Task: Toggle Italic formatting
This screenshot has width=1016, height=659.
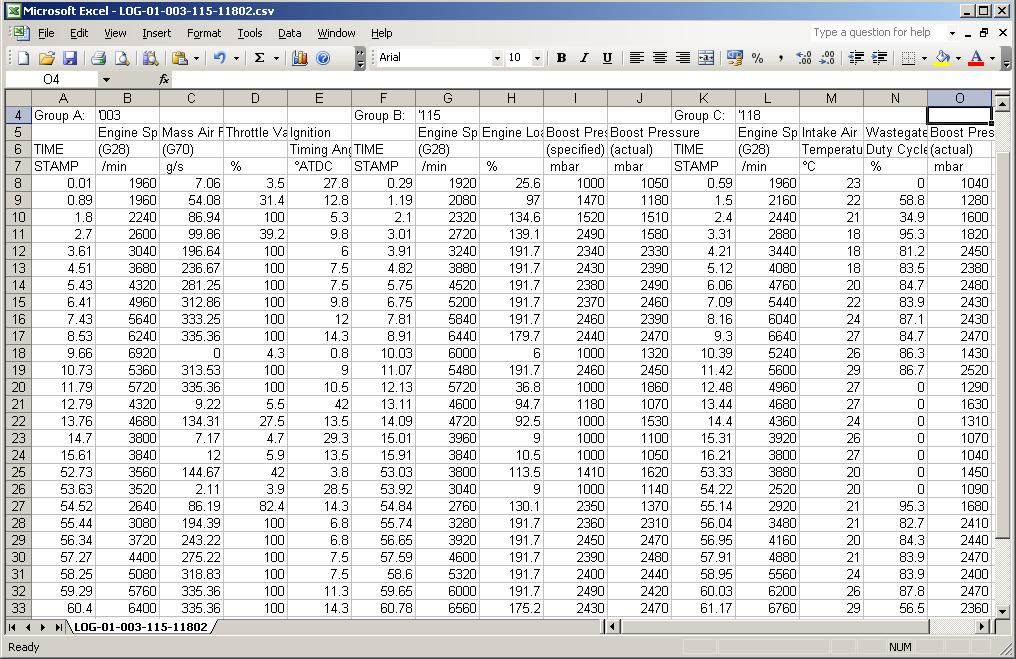Action: pyautogui.click(x=584, y=58)
